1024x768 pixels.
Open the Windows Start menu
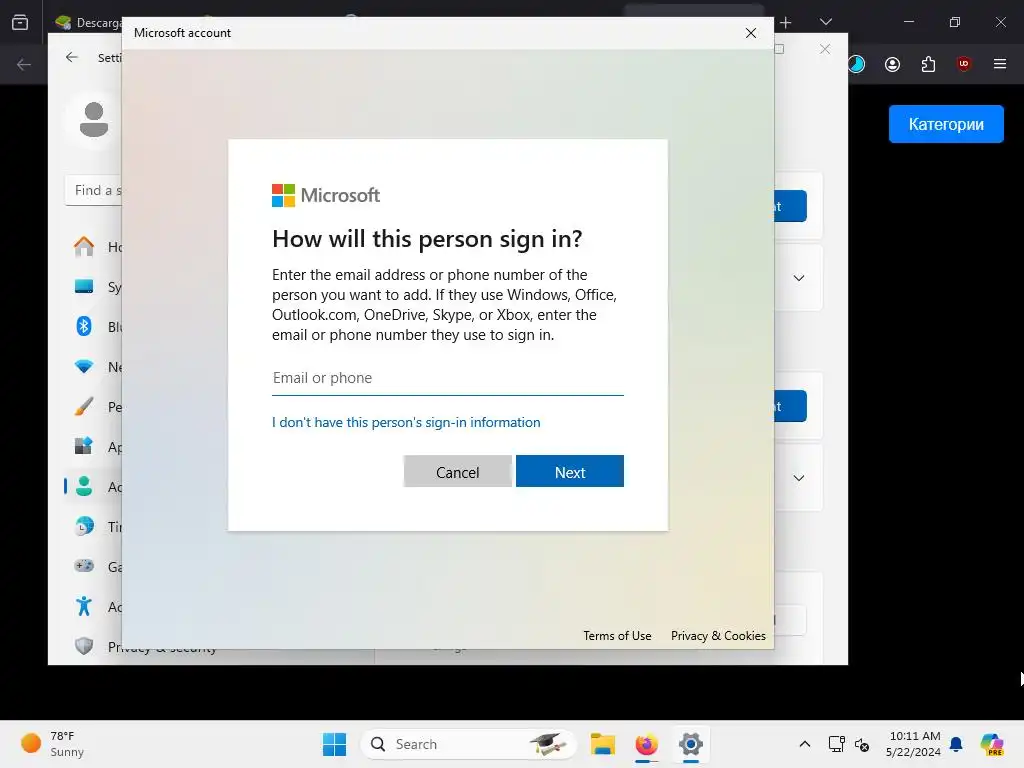[x=334, y=744]
